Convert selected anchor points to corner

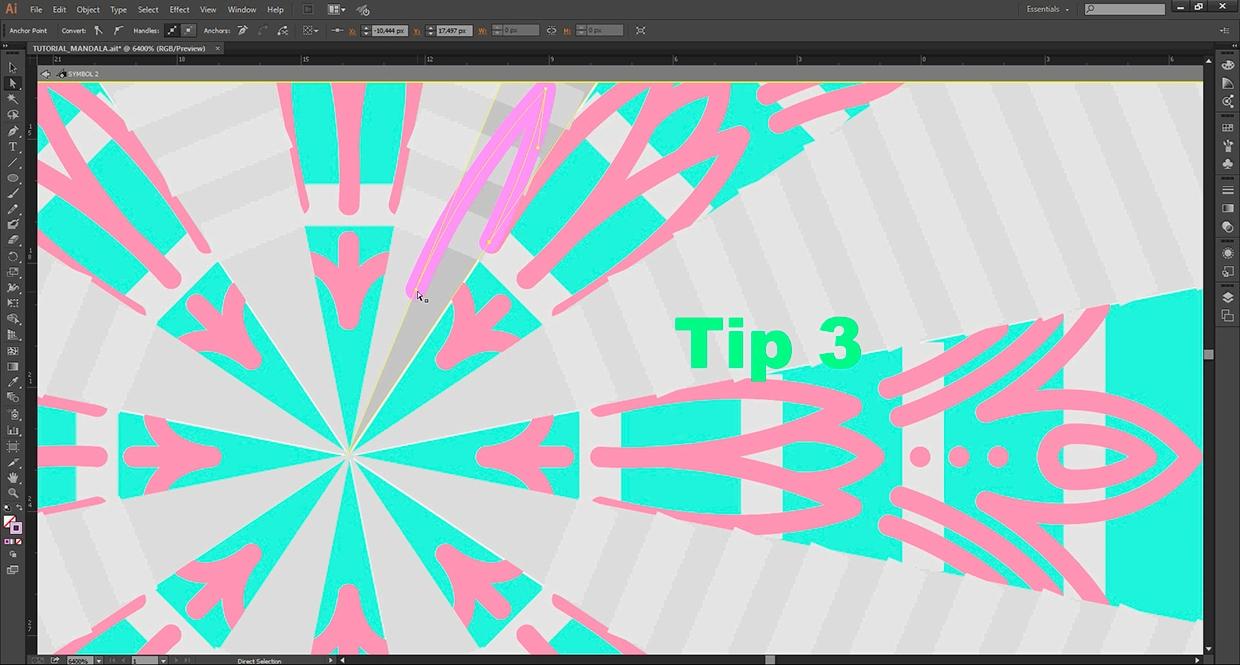98,31
